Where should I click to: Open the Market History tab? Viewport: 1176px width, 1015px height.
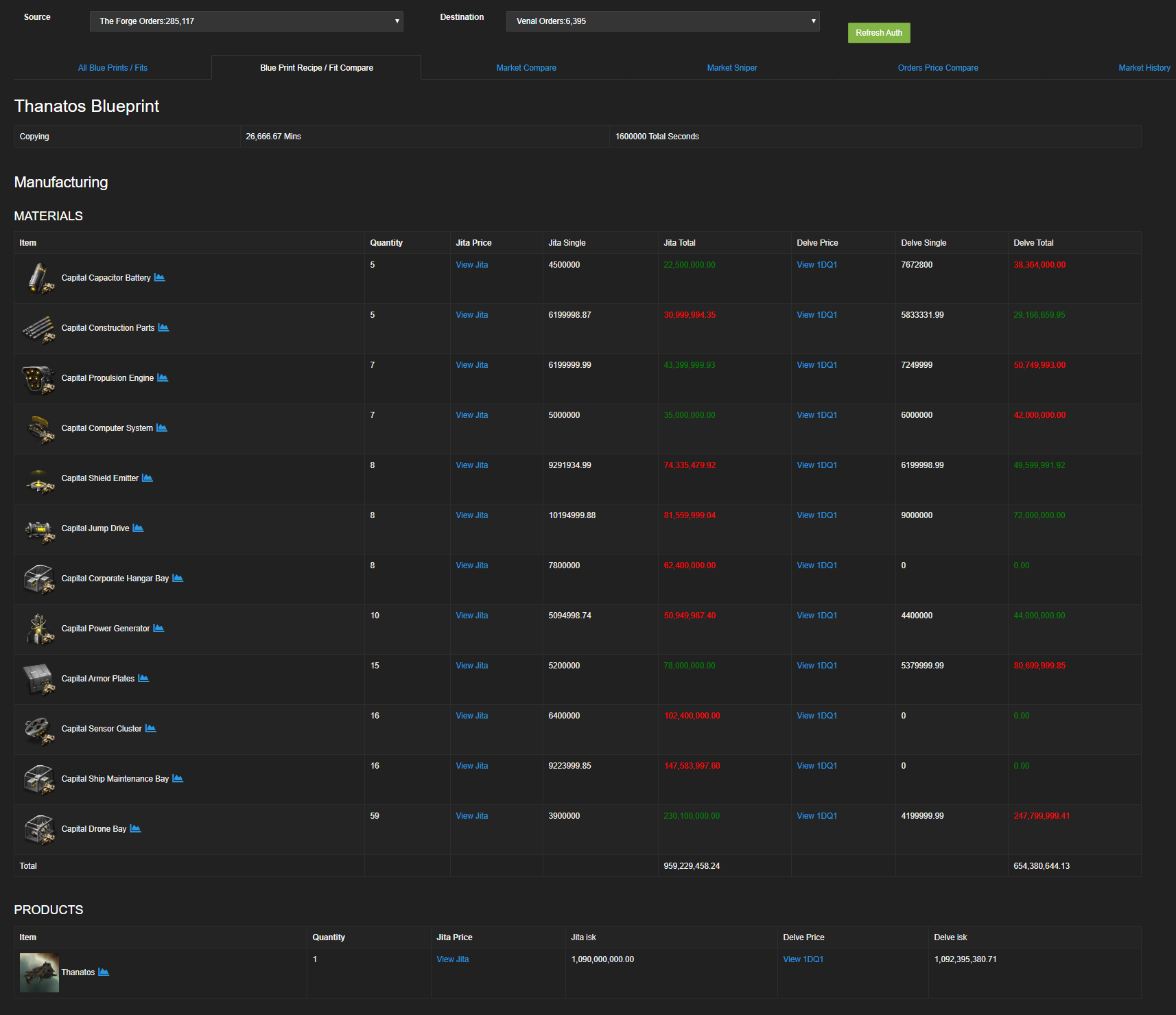[x=1144, y=68]
